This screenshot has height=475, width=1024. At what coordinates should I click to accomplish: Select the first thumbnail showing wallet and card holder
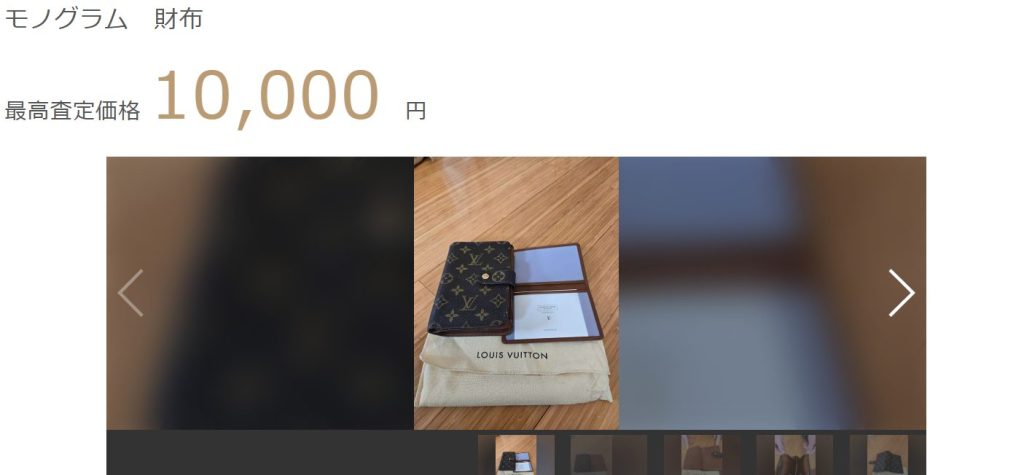(516, 455)
